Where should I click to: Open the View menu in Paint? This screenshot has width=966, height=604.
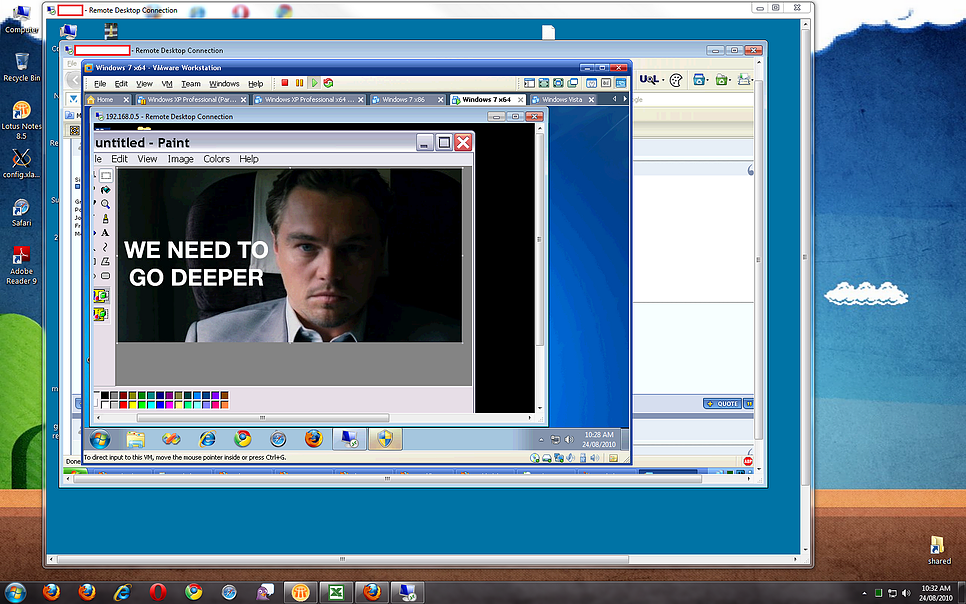(x=147, y=159)
